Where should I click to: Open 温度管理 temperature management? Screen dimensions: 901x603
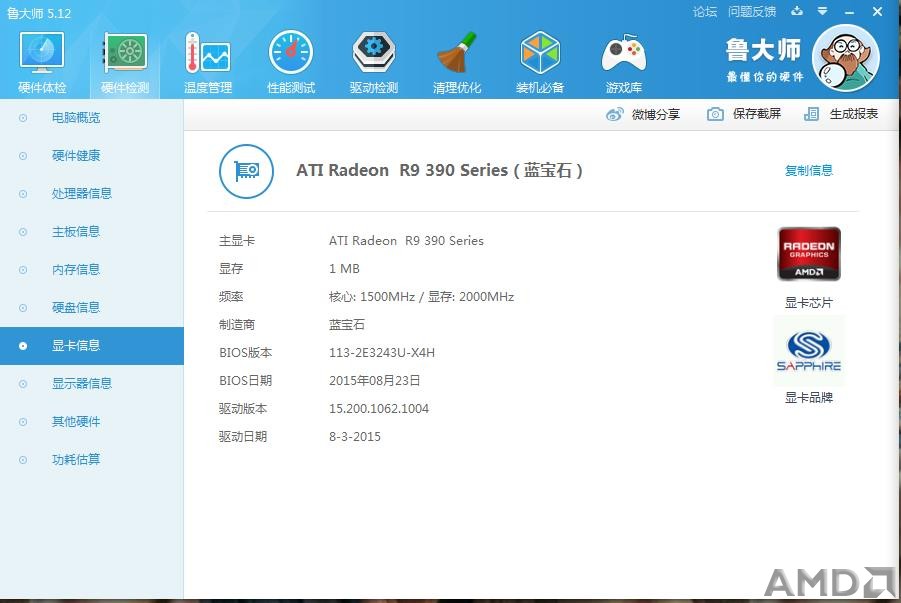[207, 62]
